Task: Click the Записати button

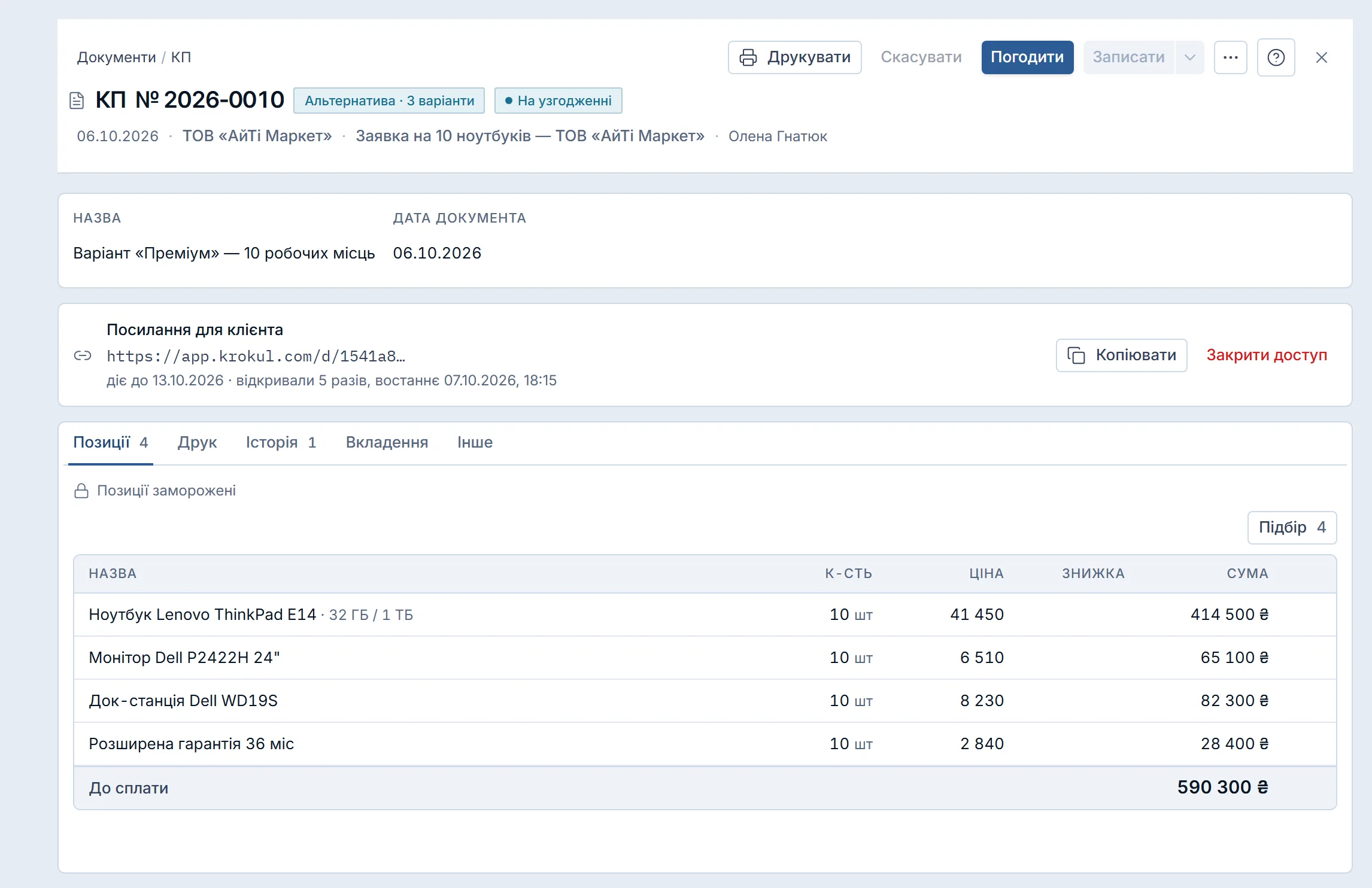Action: [x=1128, y=57]
